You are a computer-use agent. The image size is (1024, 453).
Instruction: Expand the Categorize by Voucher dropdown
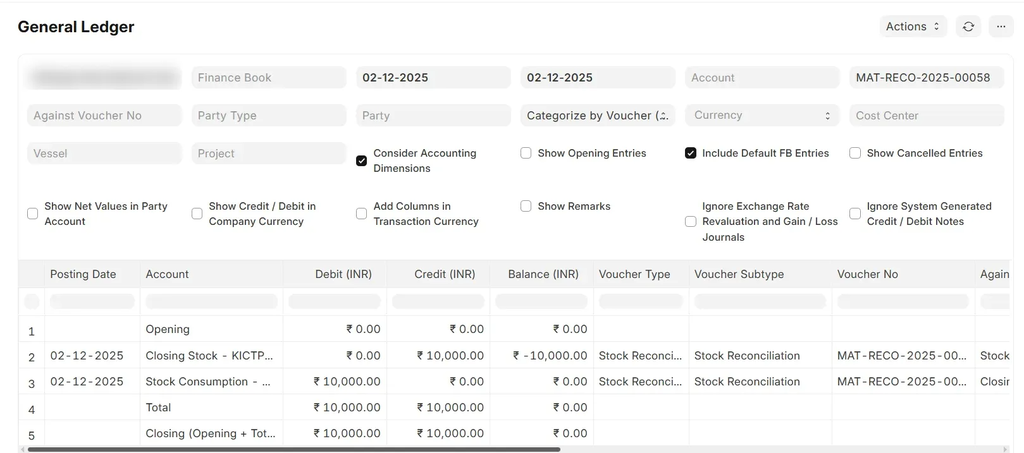point(597,116)
